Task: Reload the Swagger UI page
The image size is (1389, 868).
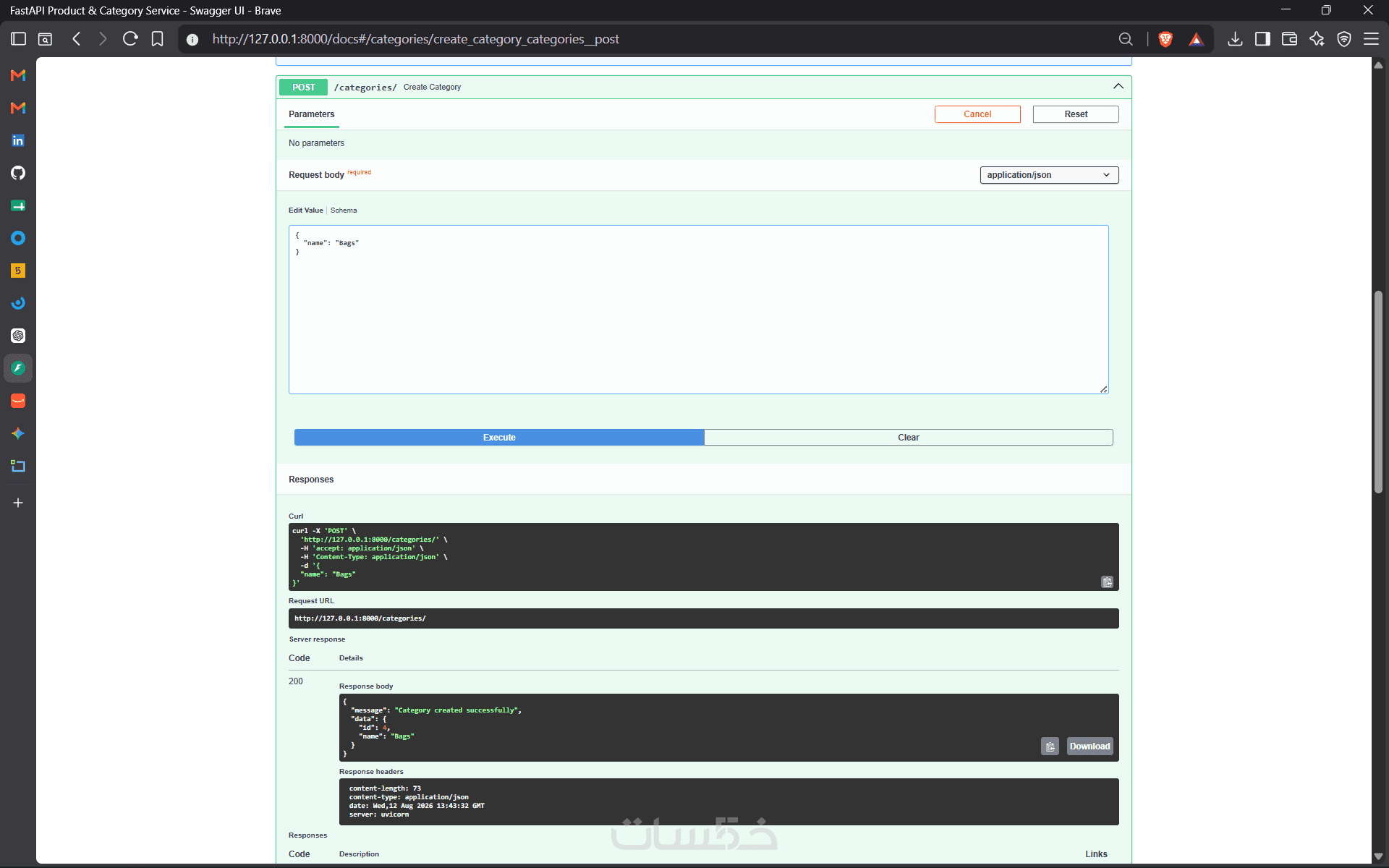Action: click(x=130, y=39)
